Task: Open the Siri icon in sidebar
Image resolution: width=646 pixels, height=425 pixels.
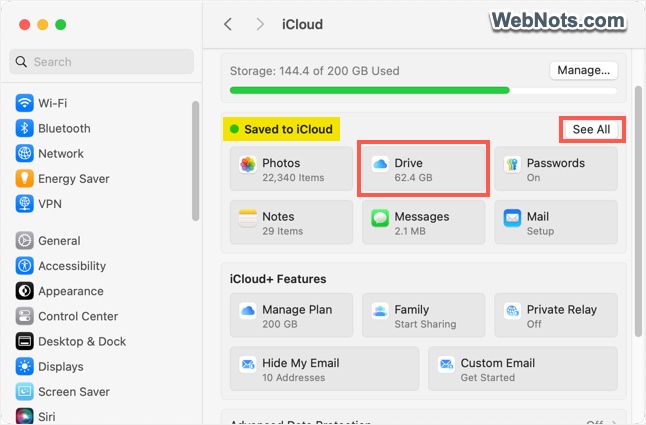Action: 24,416
